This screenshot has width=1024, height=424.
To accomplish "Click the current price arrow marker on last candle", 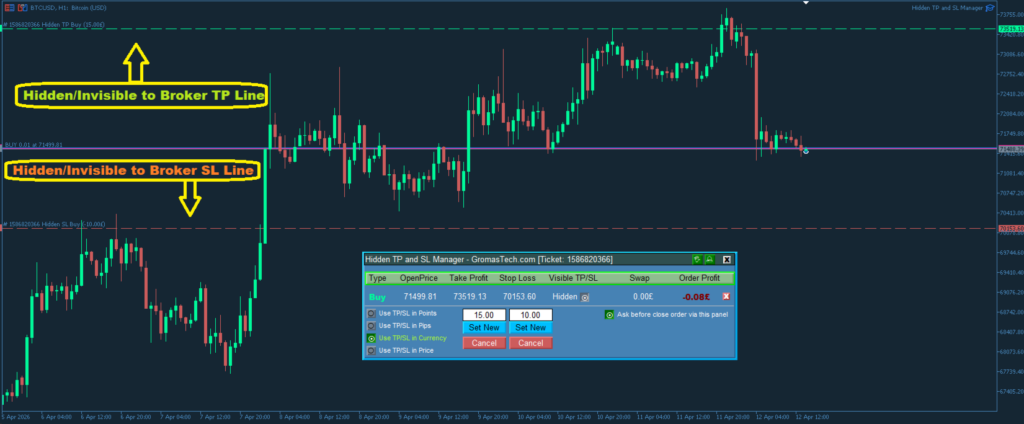I will (x=806, y=152).
